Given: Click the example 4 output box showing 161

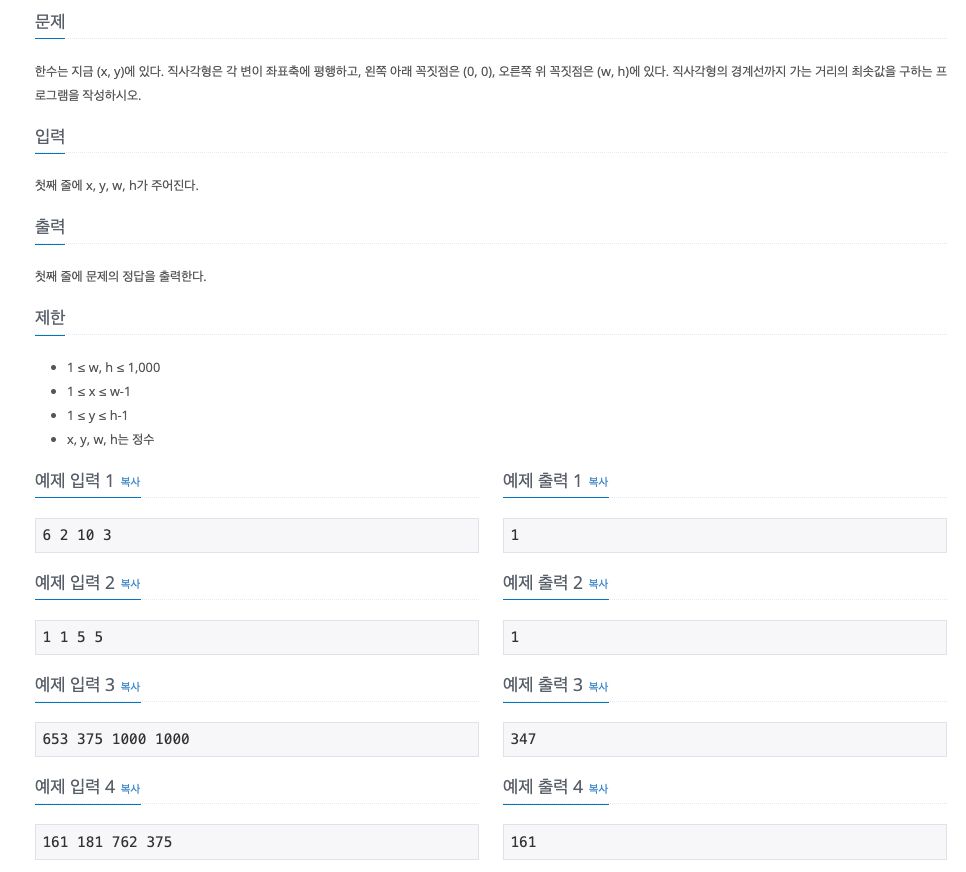Looking at the screenshot, I should pos(724,842).
